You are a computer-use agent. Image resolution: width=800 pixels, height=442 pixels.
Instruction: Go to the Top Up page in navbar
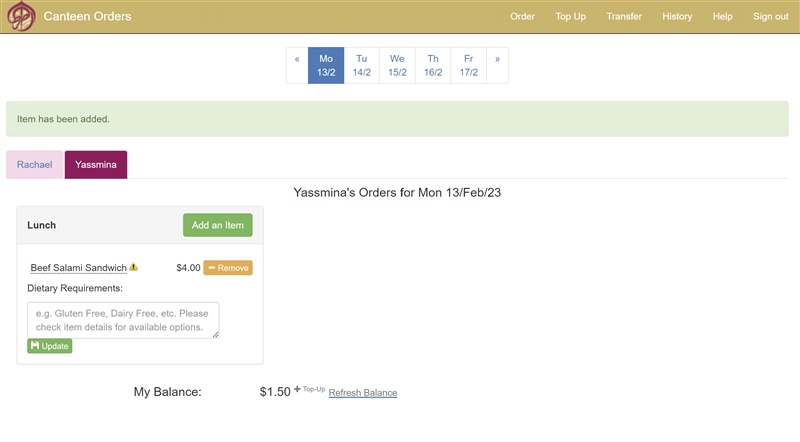pyautogui.click(x=570, y=16)
